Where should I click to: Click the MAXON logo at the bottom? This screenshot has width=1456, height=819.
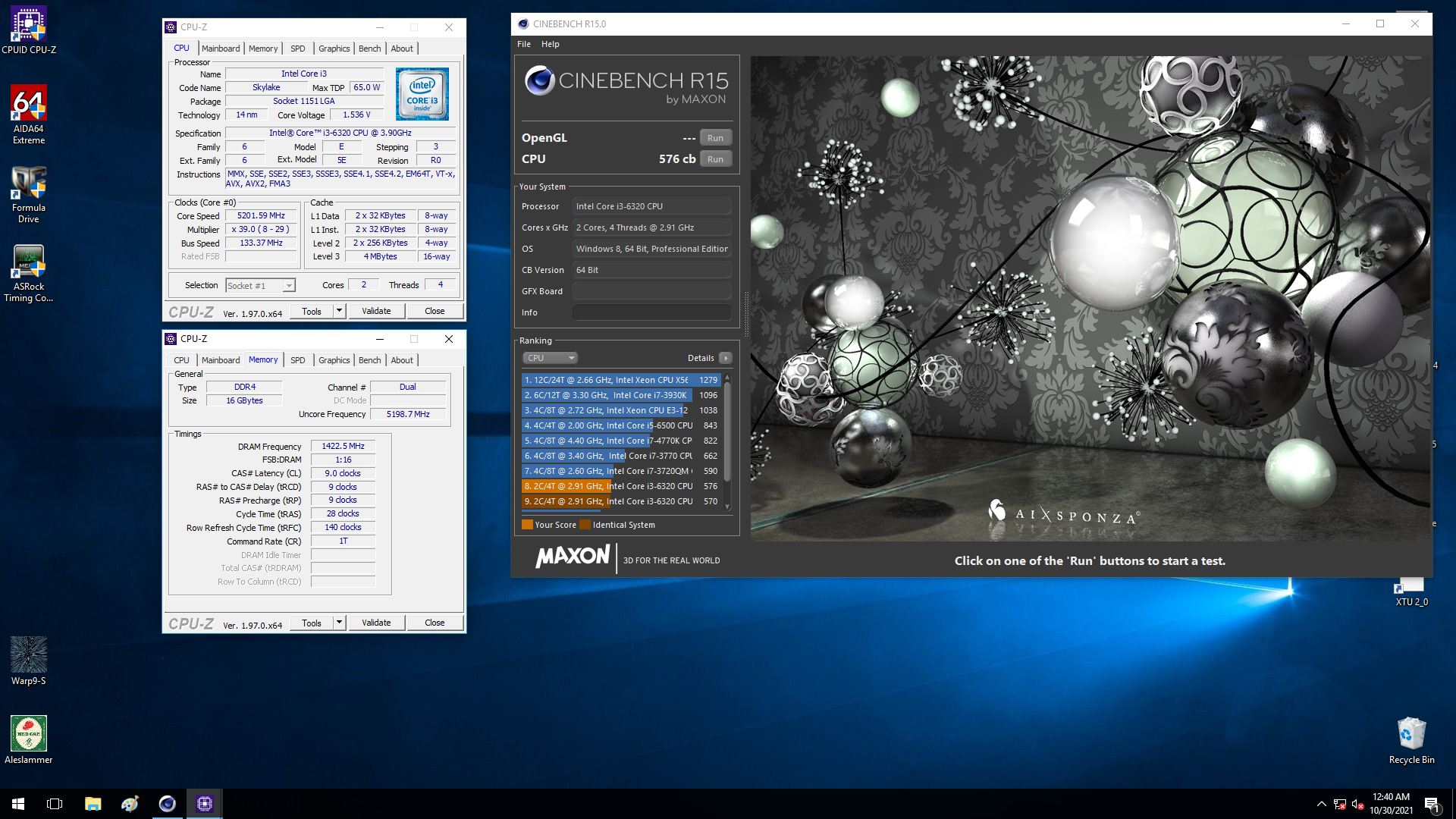pyautogui.click(x=573, y=557)
